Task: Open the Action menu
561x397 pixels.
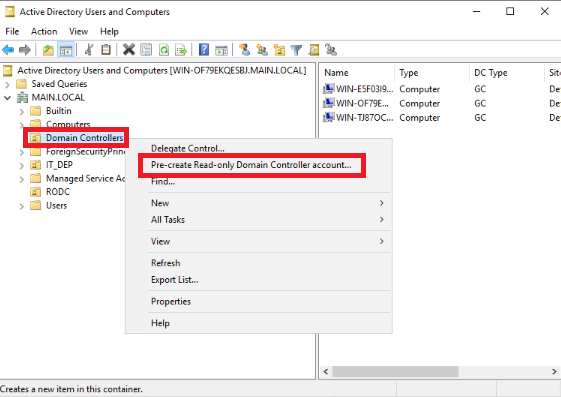Action: click(x=44, y=31)
